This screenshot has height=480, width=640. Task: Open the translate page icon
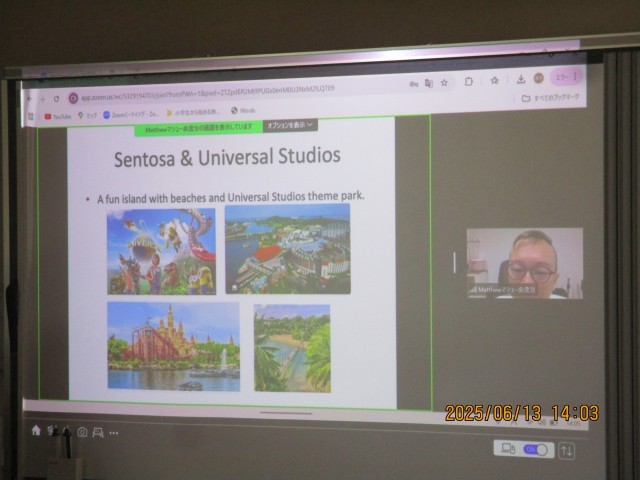coord(429,83)
